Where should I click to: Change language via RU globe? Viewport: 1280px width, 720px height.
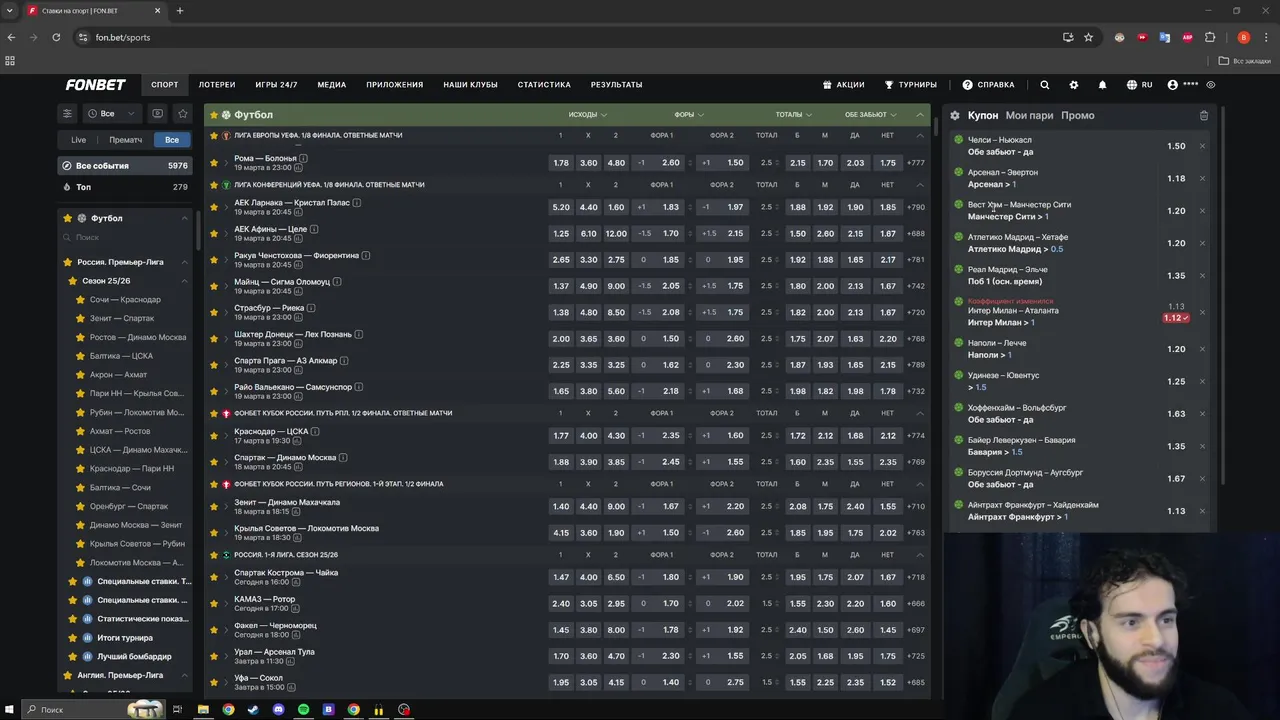click(1139, 85)
